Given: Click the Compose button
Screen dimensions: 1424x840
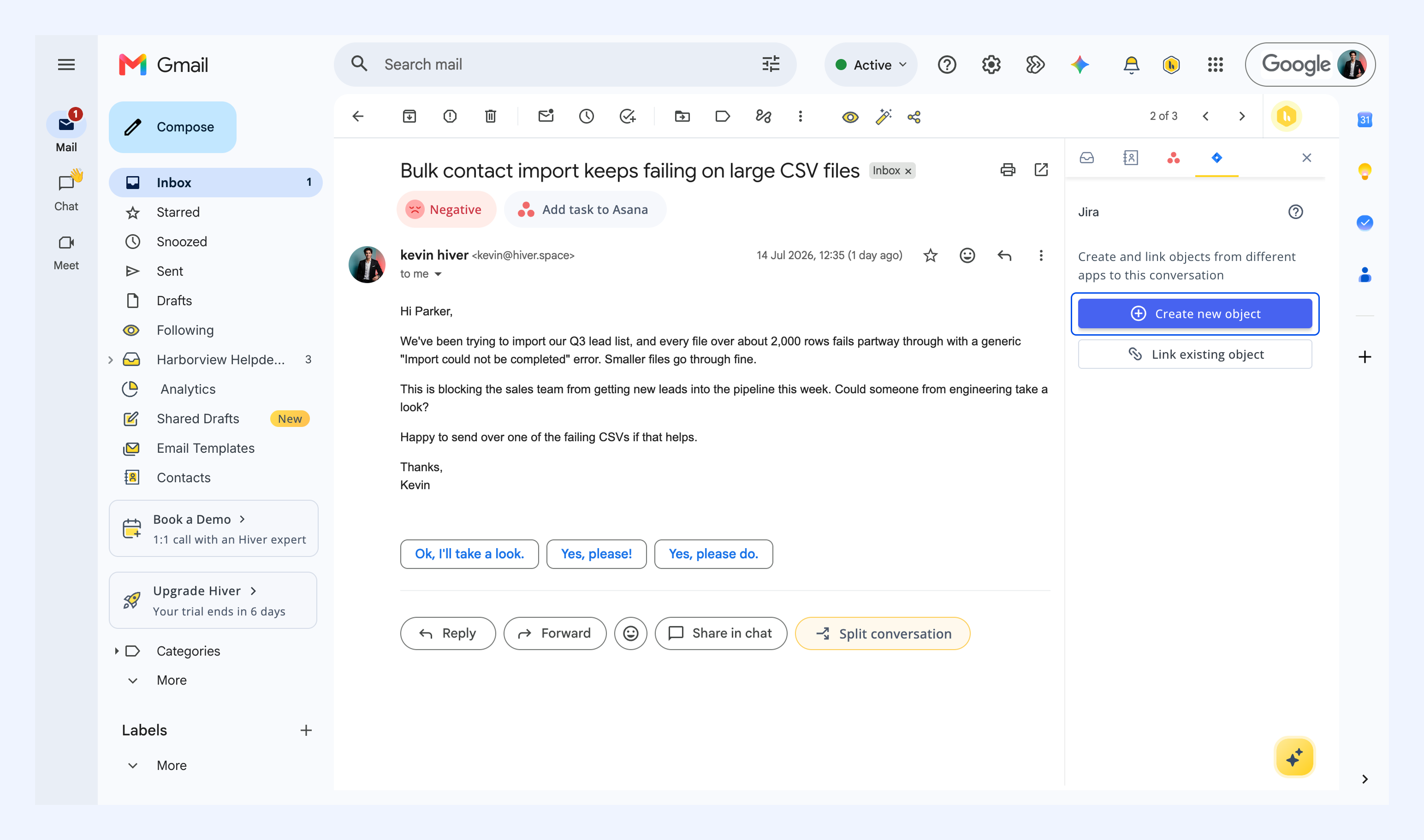Looking at the screenshot, I should pos(172,127).
